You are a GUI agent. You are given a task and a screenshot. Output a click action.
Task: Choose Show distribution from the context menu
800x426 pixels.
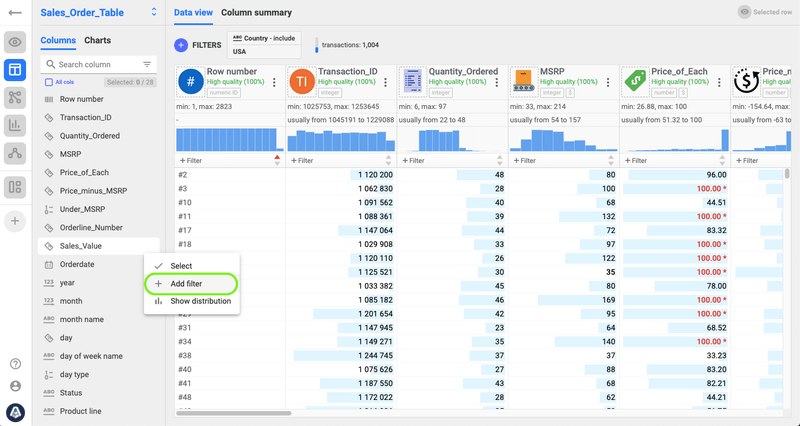pyautogui.click(x=191, y=301)
